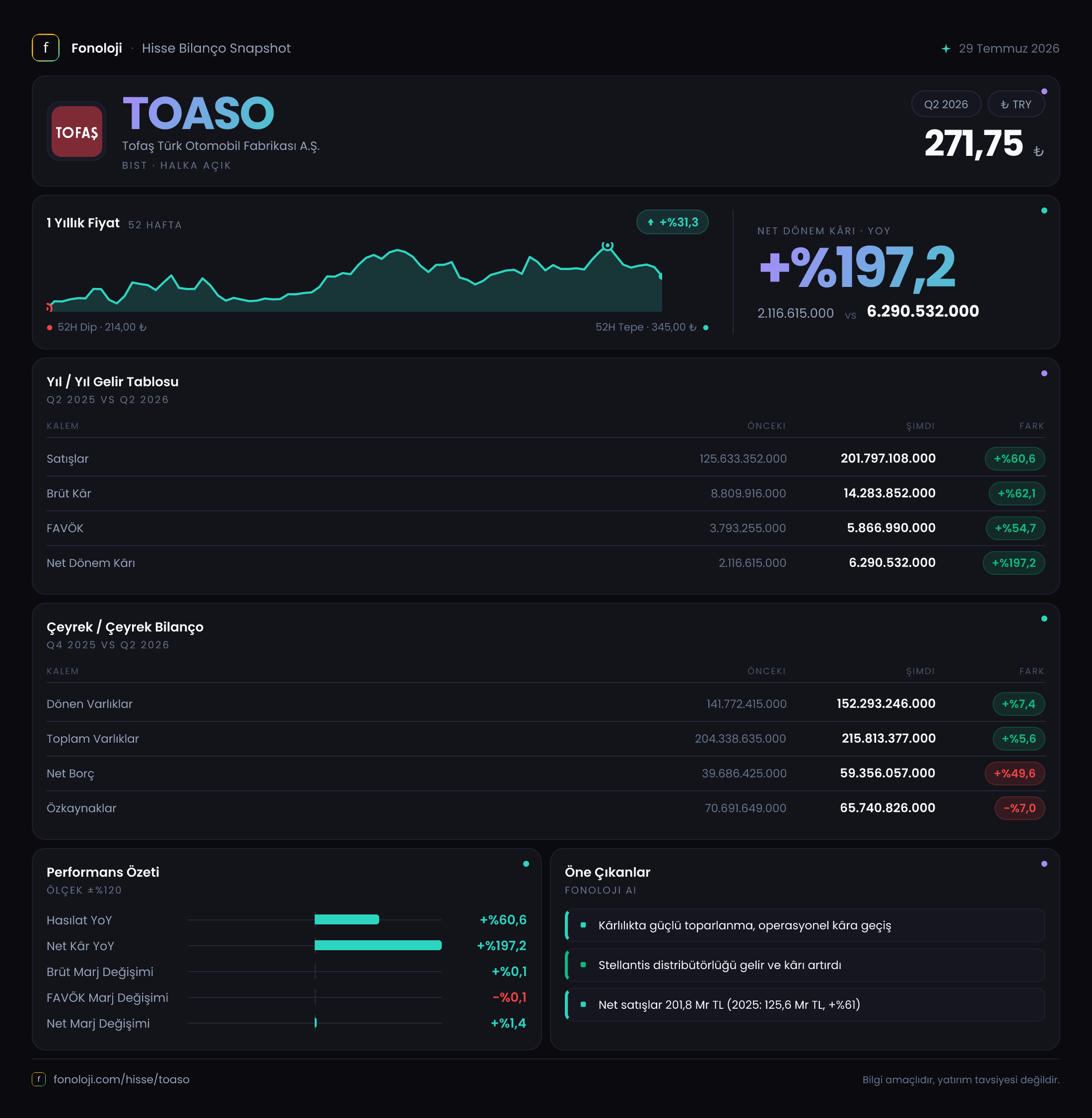Click the Özkaynaklar previous value 70.691.649.000
Viewport: 1092px width, 1118px height.
pyautogui.click(x=745, y=808)
